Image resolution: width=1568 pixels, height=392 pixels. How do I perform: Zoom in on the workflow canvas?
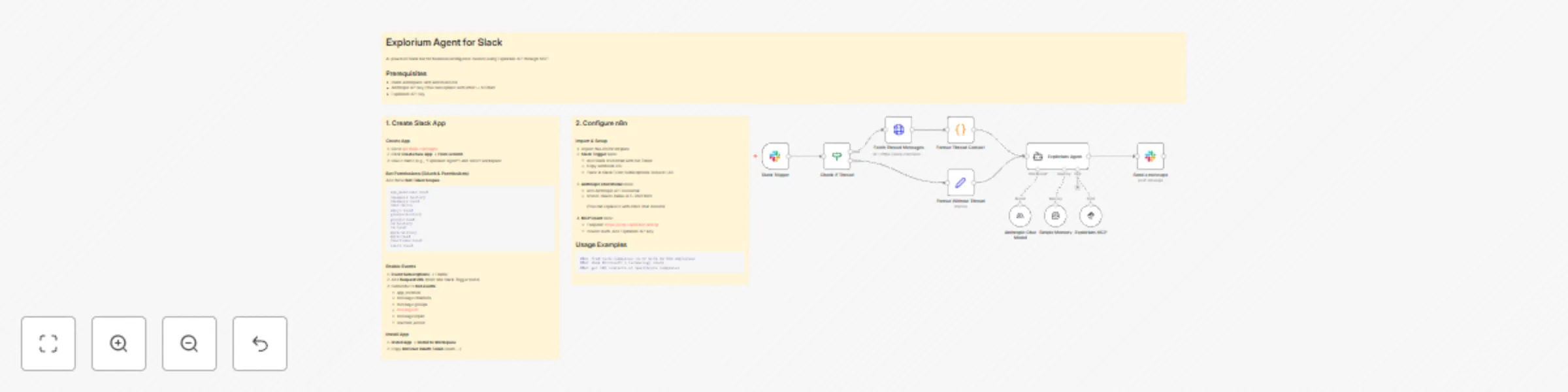point(119,344)
